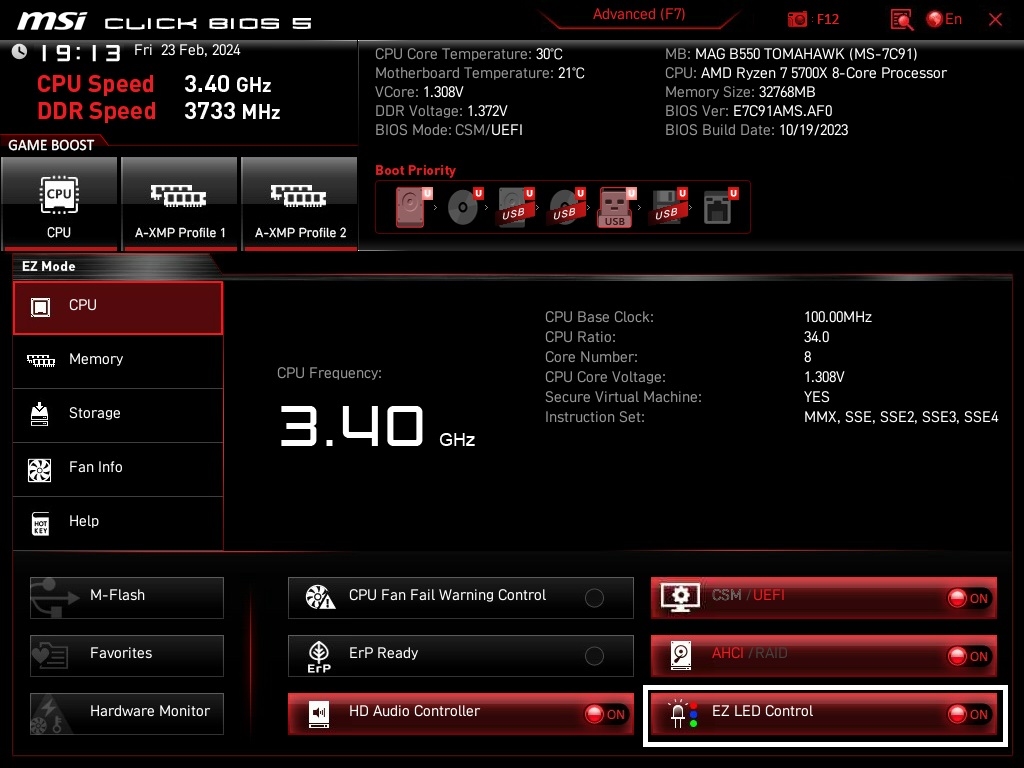Click the clock icon beside the time
1024x768 pixels.
click(20, 51)
